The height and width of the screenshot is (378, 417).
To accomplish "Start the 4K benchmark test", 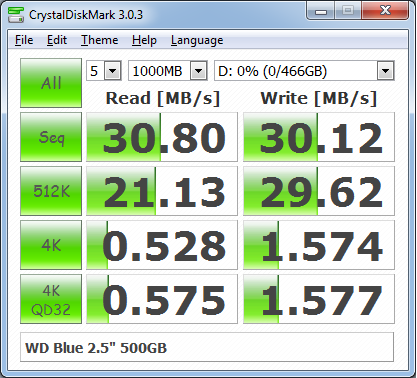I will click(51, 245).
